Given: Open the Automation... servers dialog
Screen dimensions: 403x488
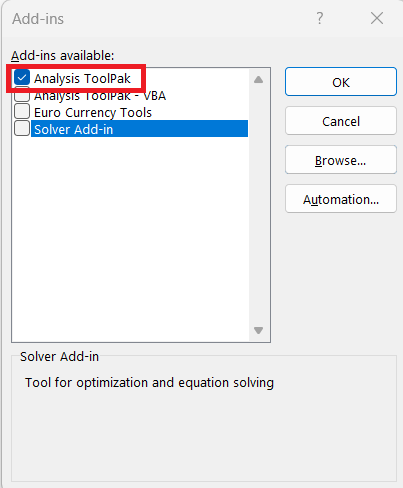Looking at the screenshot, I should [341, 199].
